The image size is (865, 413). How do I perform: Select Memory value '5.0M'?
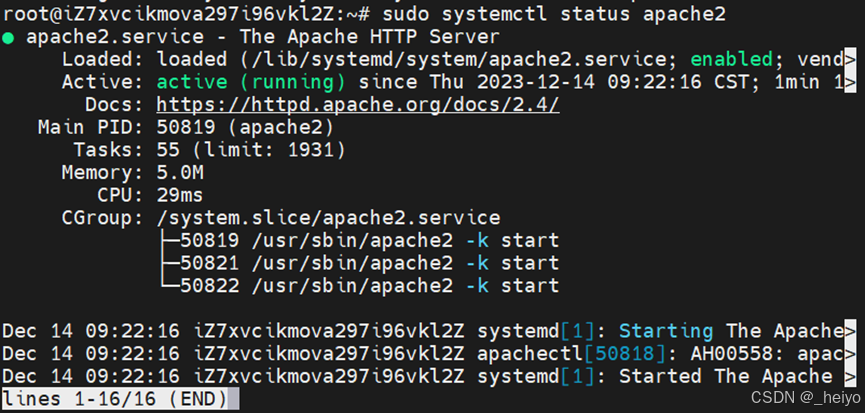[x=180, y=173]
